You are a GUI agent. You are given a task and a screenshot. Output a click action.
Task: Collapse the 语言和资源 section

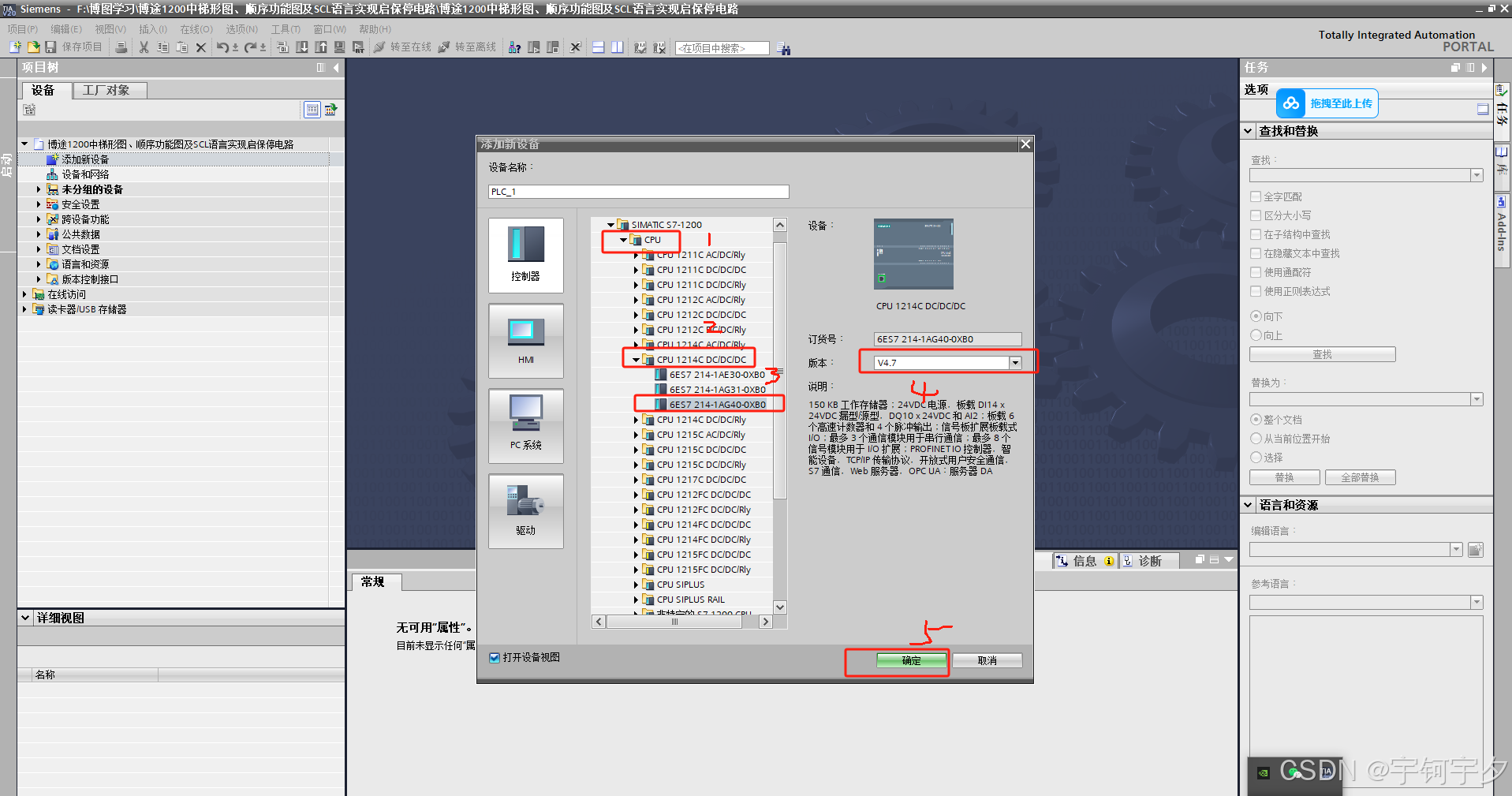pos(1249,505)
